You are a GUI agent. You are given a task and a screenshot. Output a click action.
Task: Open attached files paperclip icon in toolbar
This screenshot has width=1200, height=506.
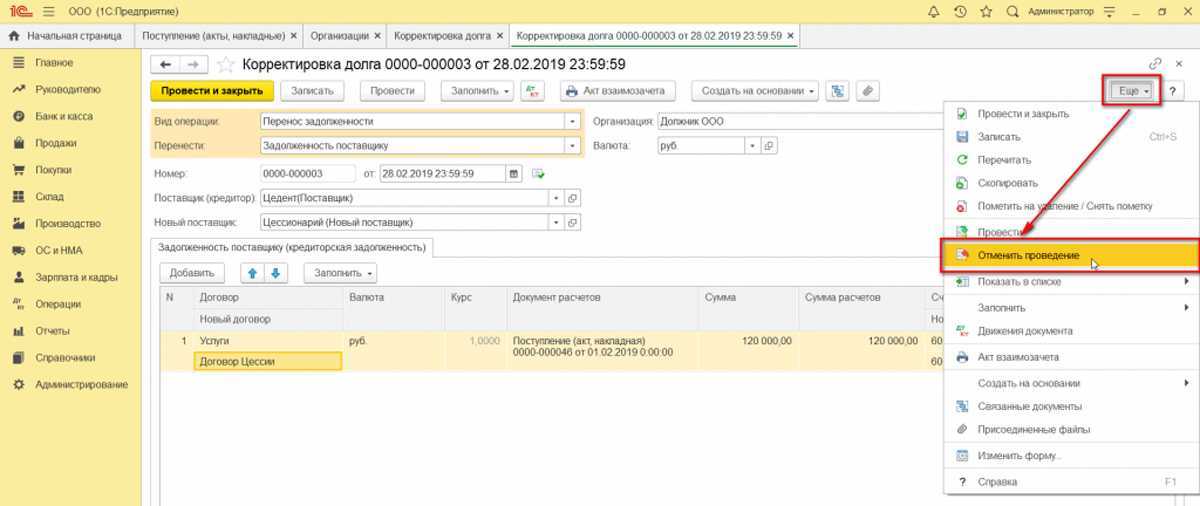(867, 90)
